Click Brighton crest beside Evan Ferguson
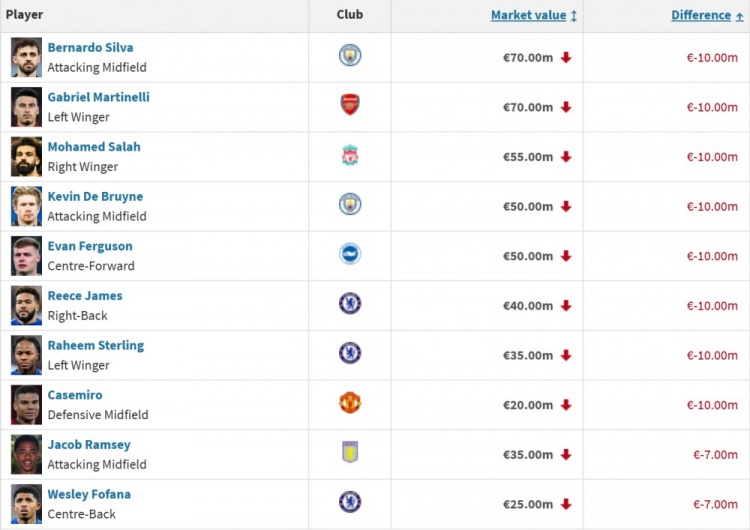750x530 pixels. [350, 254]
